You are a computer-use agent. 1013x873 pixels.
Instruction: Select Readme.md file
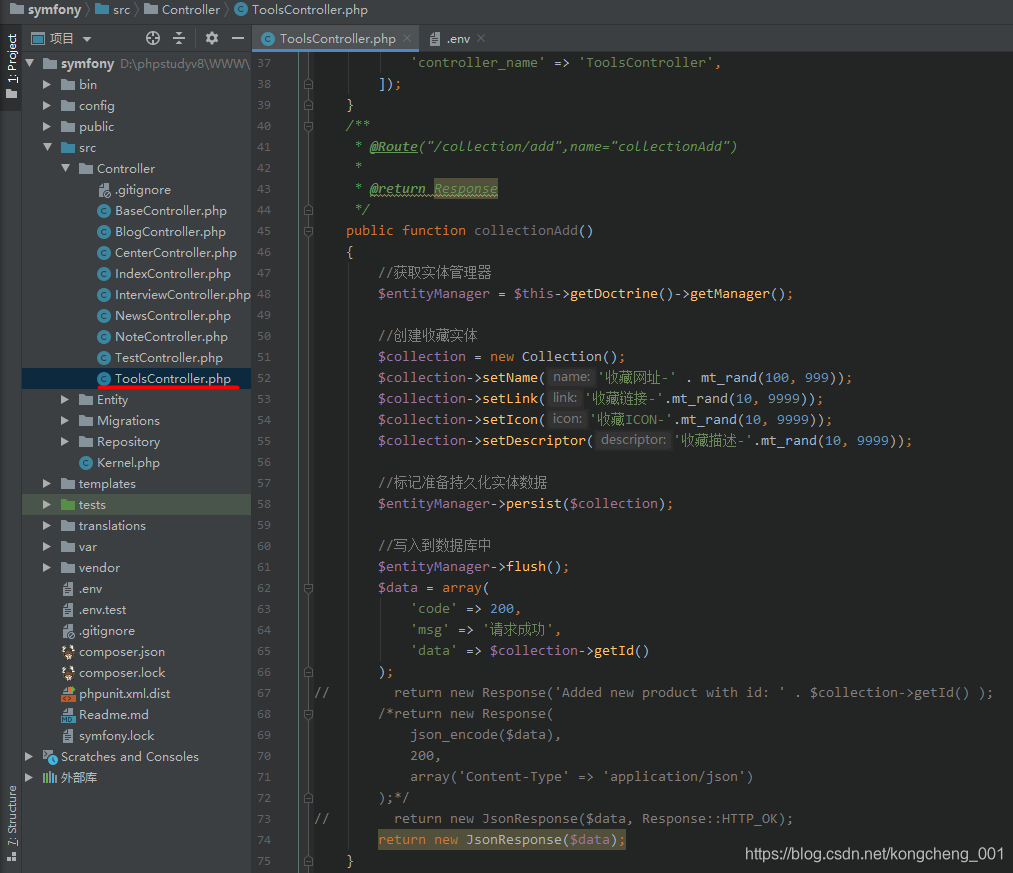[105, 715]
